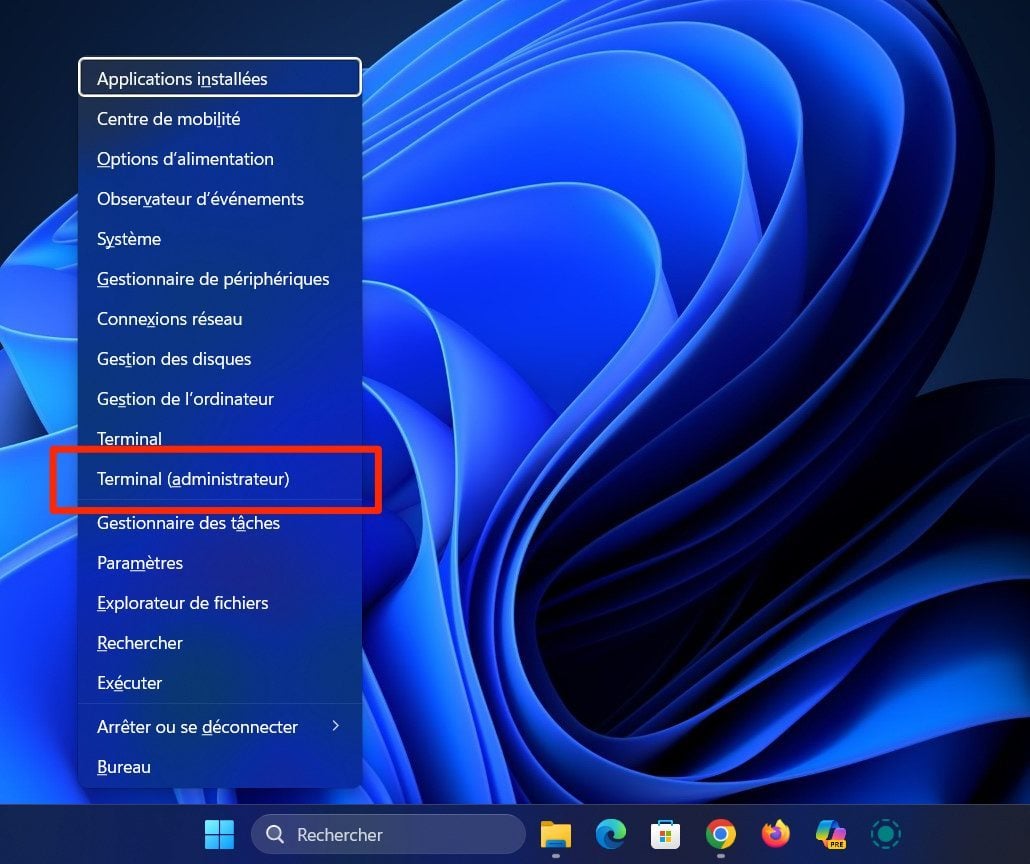Screen dimensions: 1030x864
Task: Open Options d'alimentation
Action: pos(219,159)
